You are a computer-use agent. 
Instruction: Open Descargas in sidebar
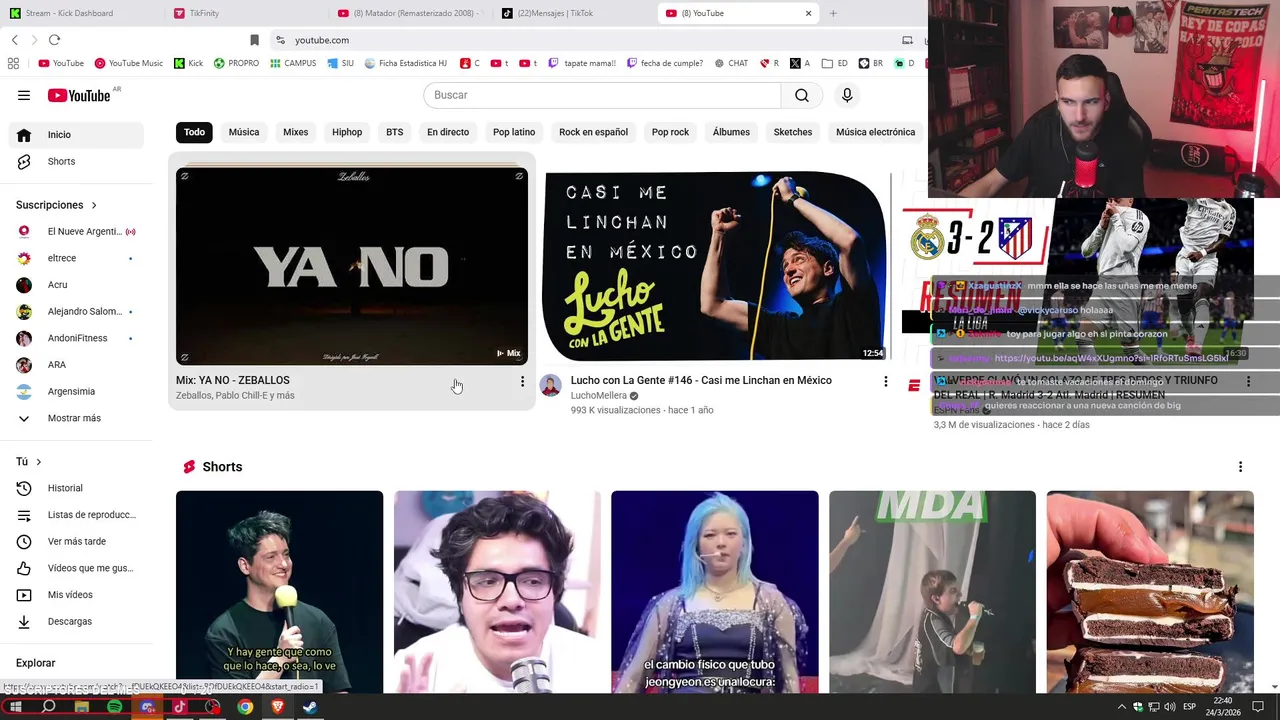[76, 621]
